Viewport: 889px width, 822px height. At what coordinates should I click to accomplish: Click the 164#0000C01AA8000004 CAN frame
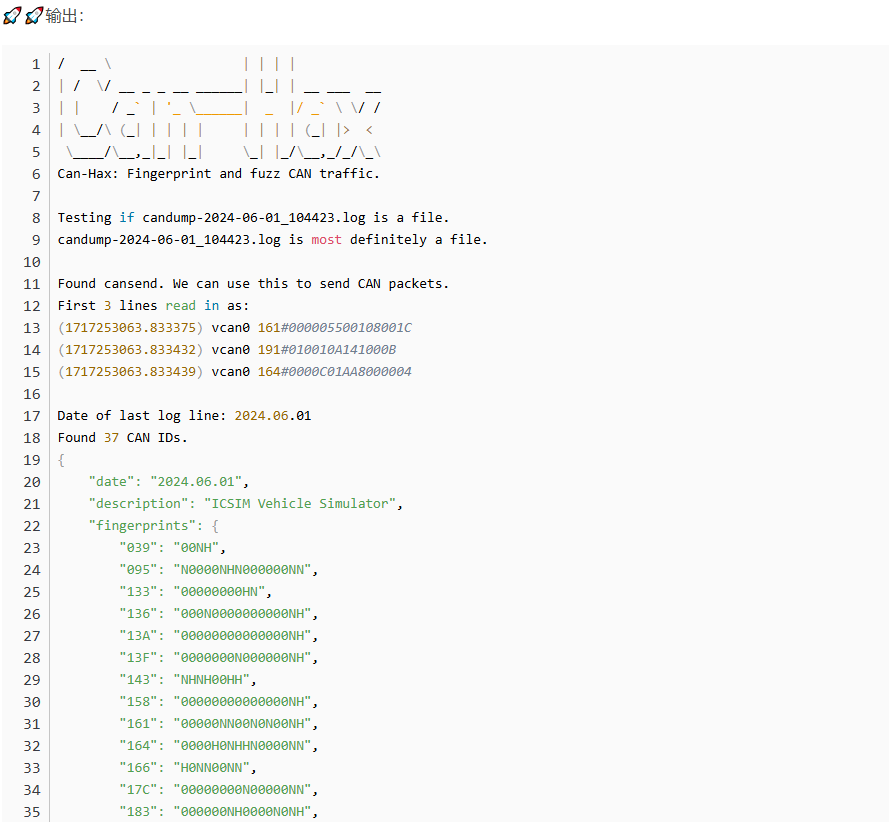coord(334,371)
